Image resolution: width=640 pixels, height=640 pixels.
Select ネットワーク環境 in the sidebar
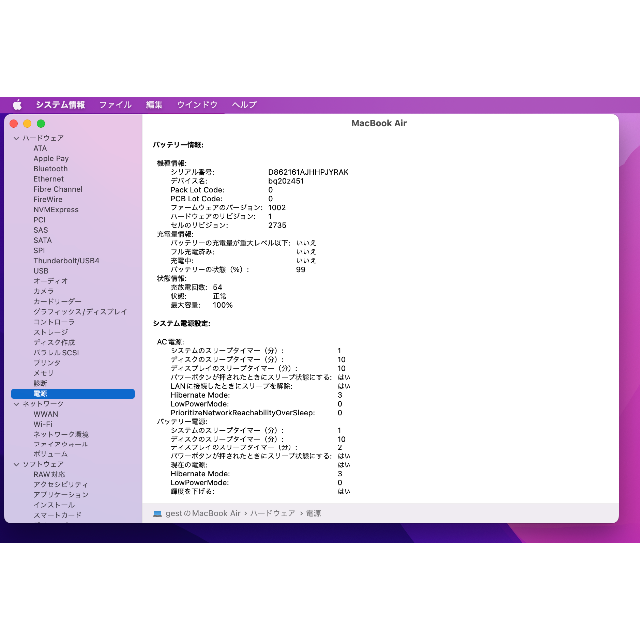[x=61, y=434]
